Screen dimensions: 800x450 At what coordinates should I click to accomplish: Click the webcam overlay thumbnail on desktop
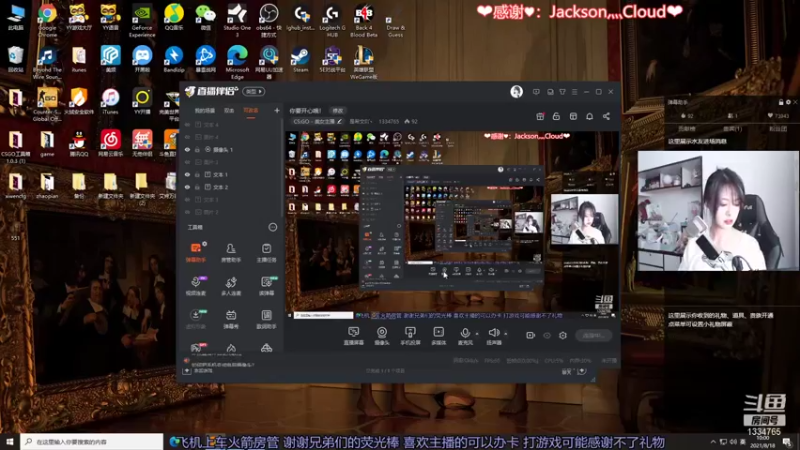[718, 211]
